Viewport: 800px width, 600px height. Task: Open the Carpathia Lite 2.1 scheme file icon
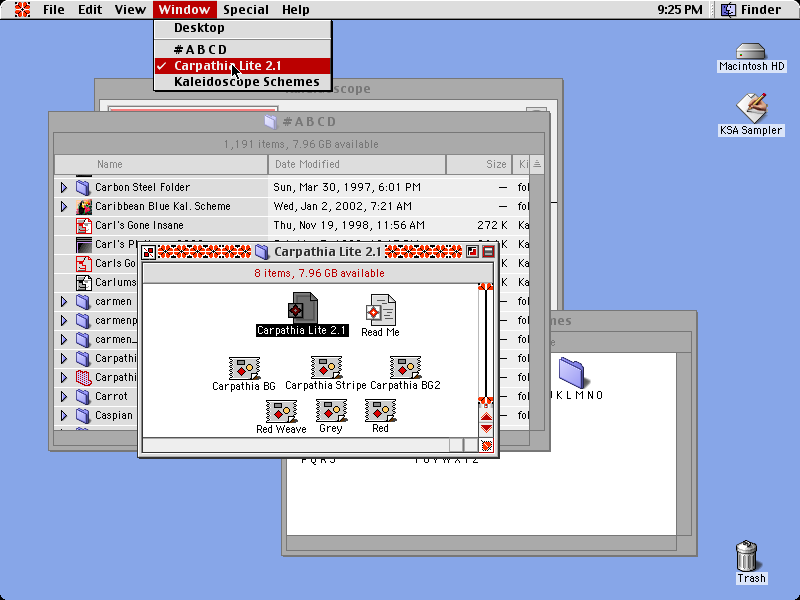pyautogui.click(x=303, y=308)
